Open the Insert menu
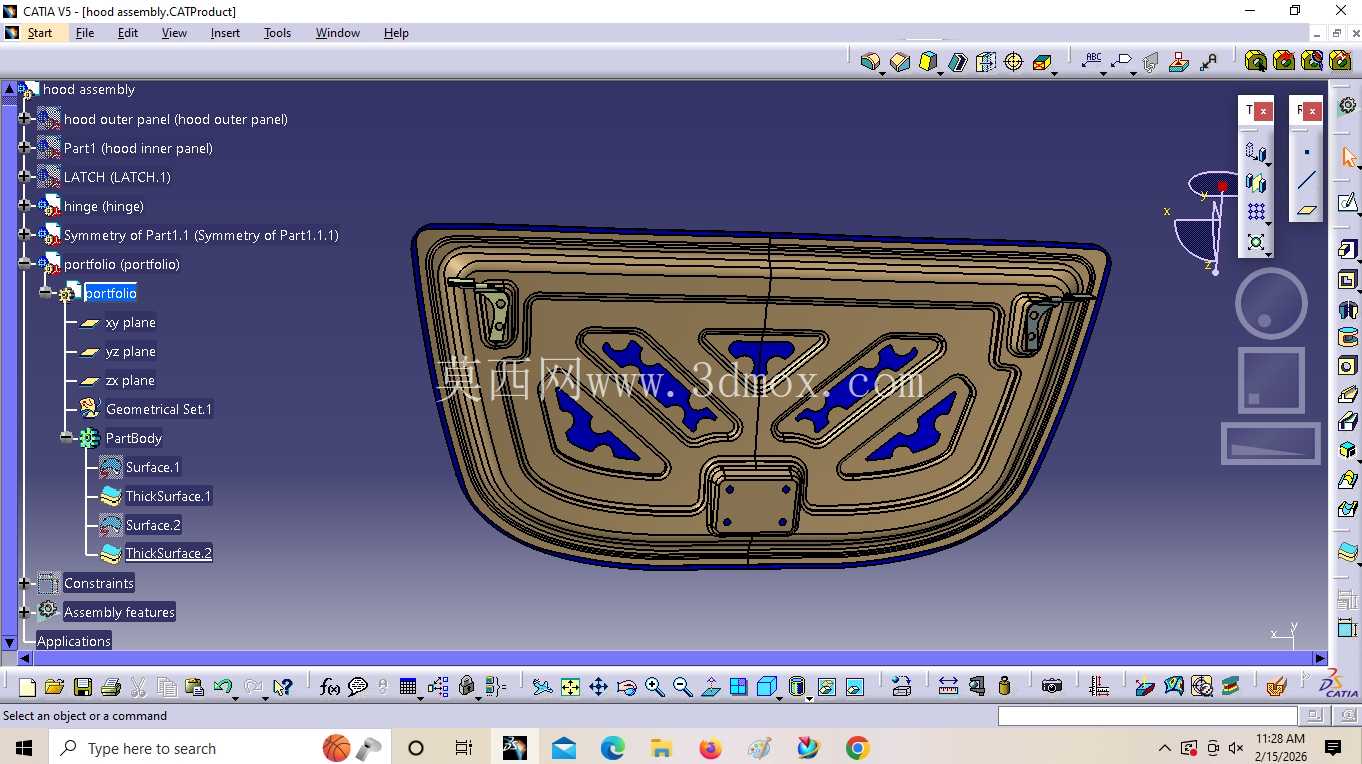 [x=225, y=33]
